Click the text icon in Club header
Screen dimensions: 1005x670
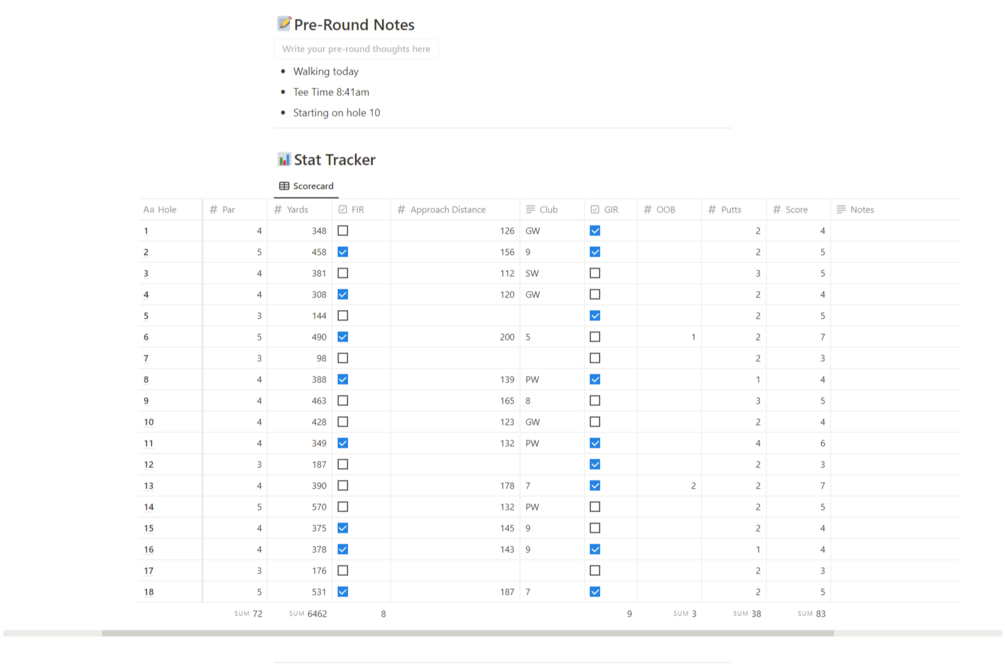pos(530,209)
